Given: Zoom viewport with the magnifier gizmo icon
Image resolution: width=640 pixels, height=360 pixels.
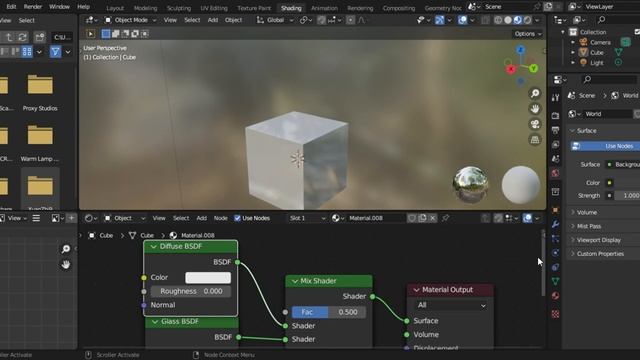Looking at the screenshot, I should [x=535, y=93].
